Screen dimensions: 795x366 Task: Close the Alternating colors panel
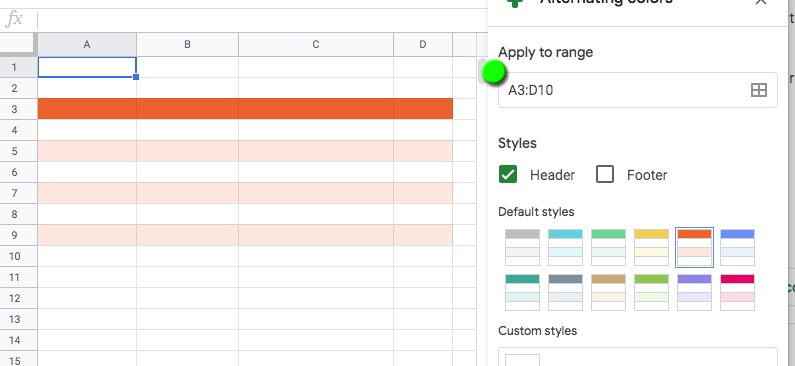pos(761,3)
